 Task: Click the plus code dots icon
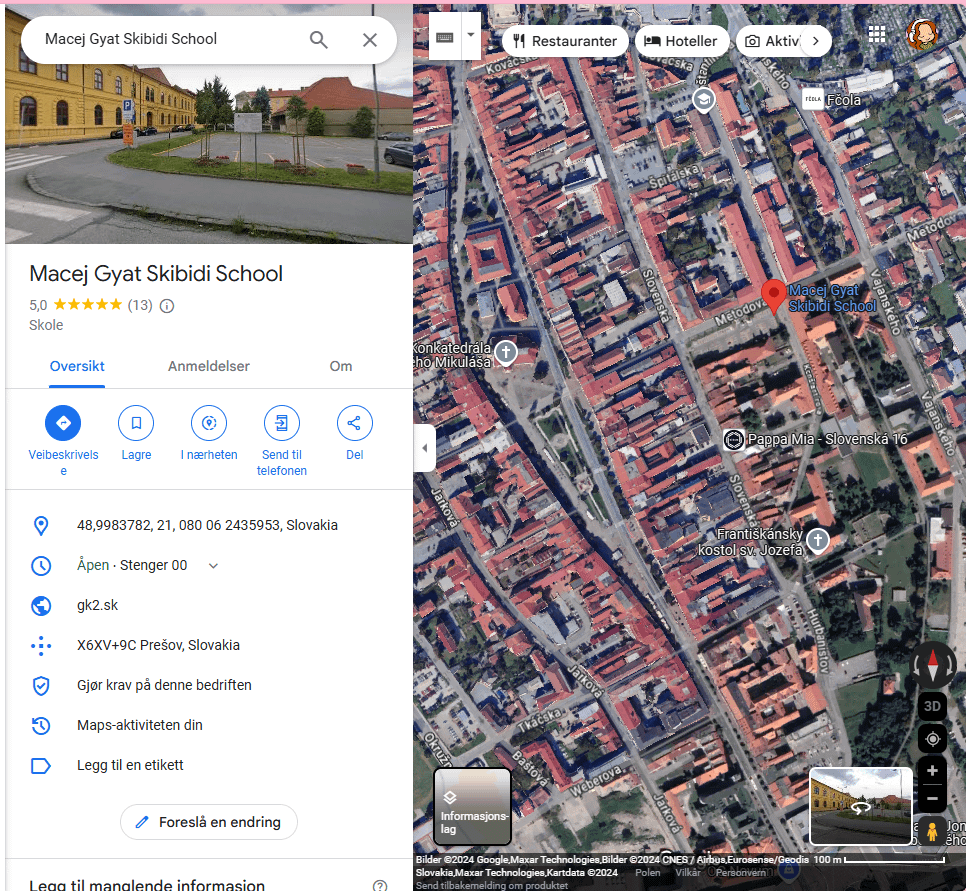click(41, 646)
